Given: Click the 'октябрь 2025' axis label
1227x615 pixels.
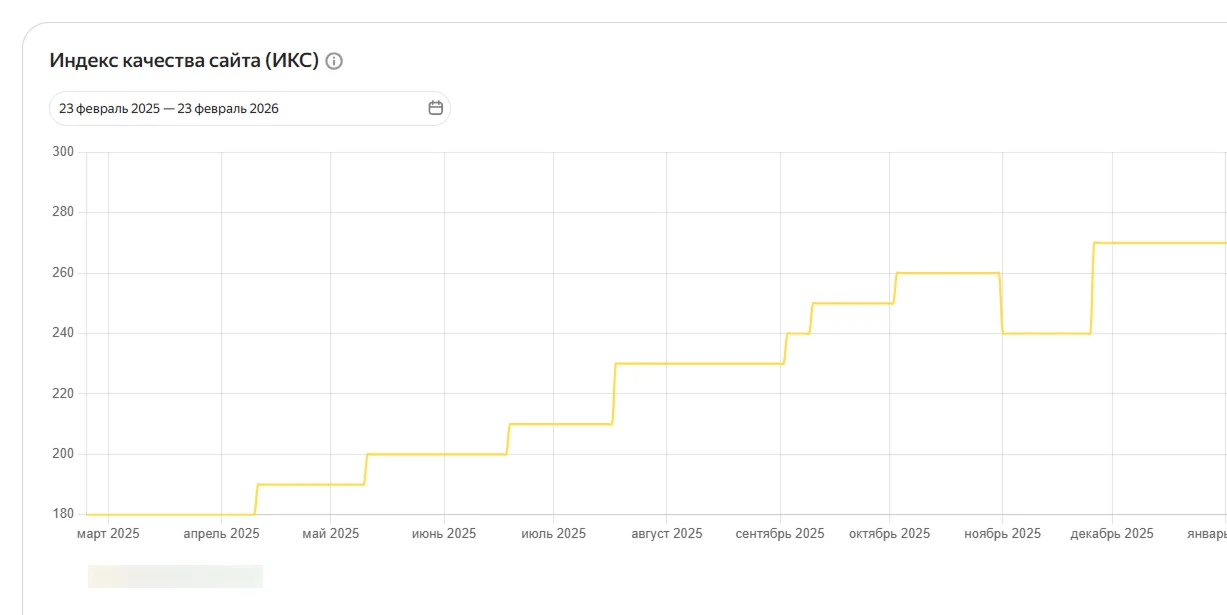Looking at the screenshot, I should (x=889, y=534).
